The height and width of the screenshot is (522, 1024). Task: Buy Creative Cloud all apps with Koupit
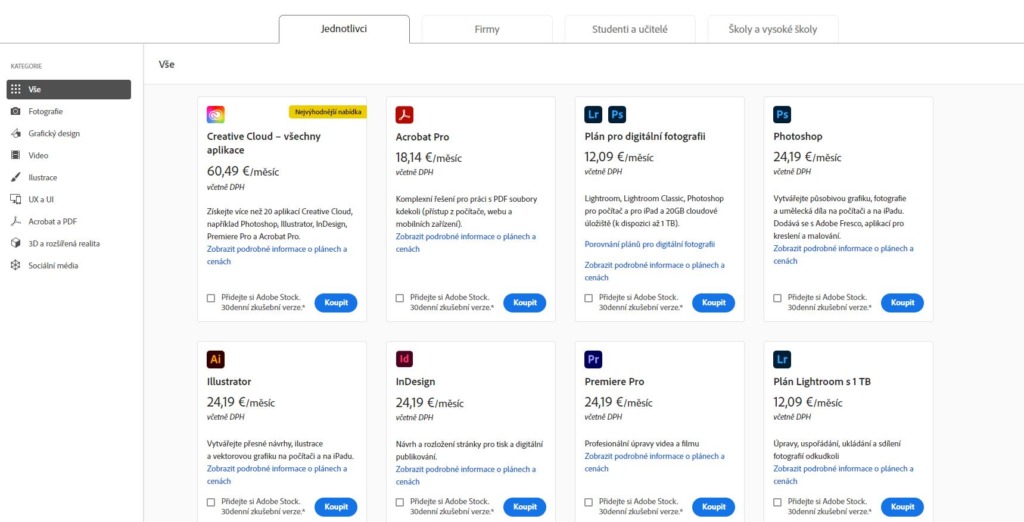[x=336, y=302]
